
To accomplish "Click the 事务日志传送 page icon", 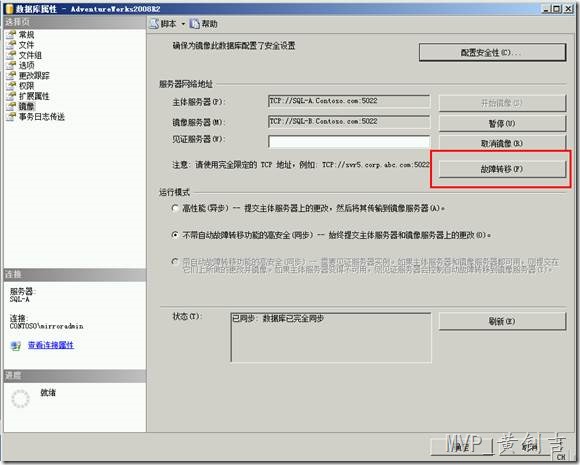I will click(11, 117).
